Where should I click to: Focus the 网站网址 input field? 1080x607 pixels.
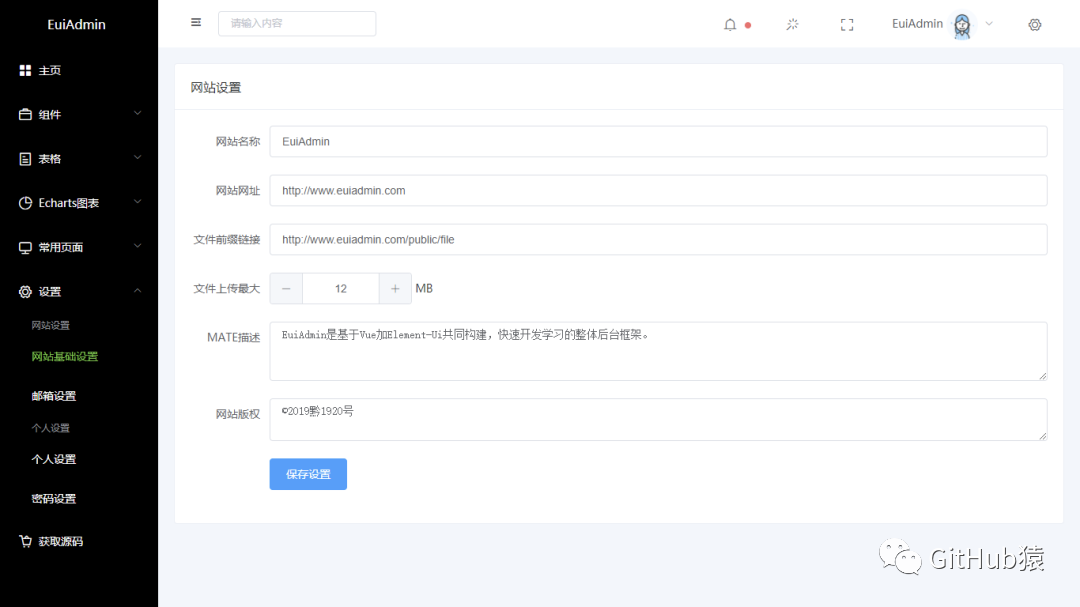pyautogui.click(x=658, y=191)
